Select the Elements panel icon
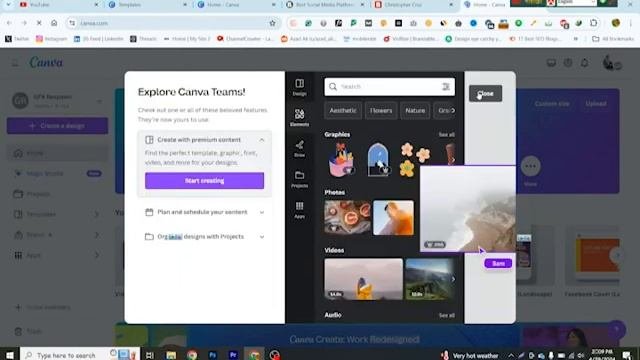This screenshot has height=360, width=640. pos(300,118)
